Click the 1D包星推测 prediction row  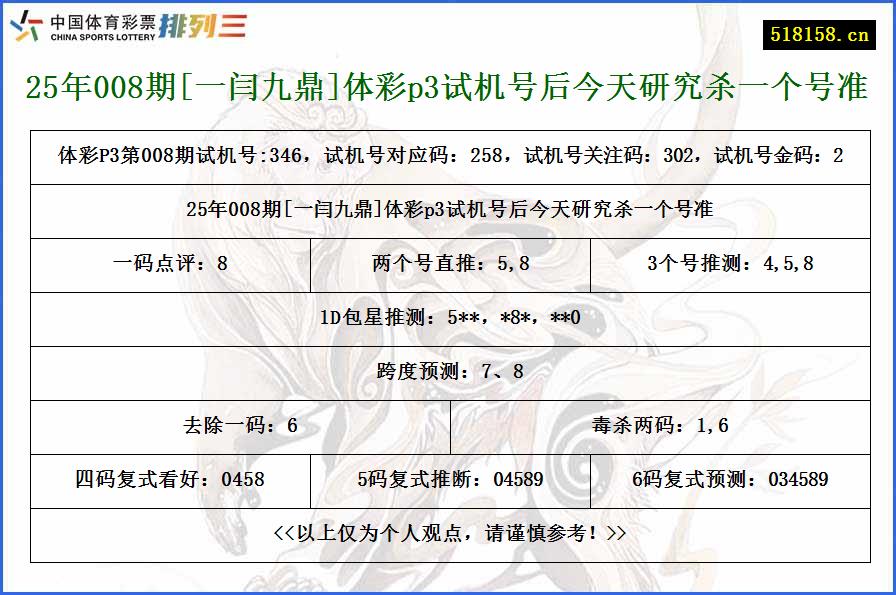[x=448, y=318]
